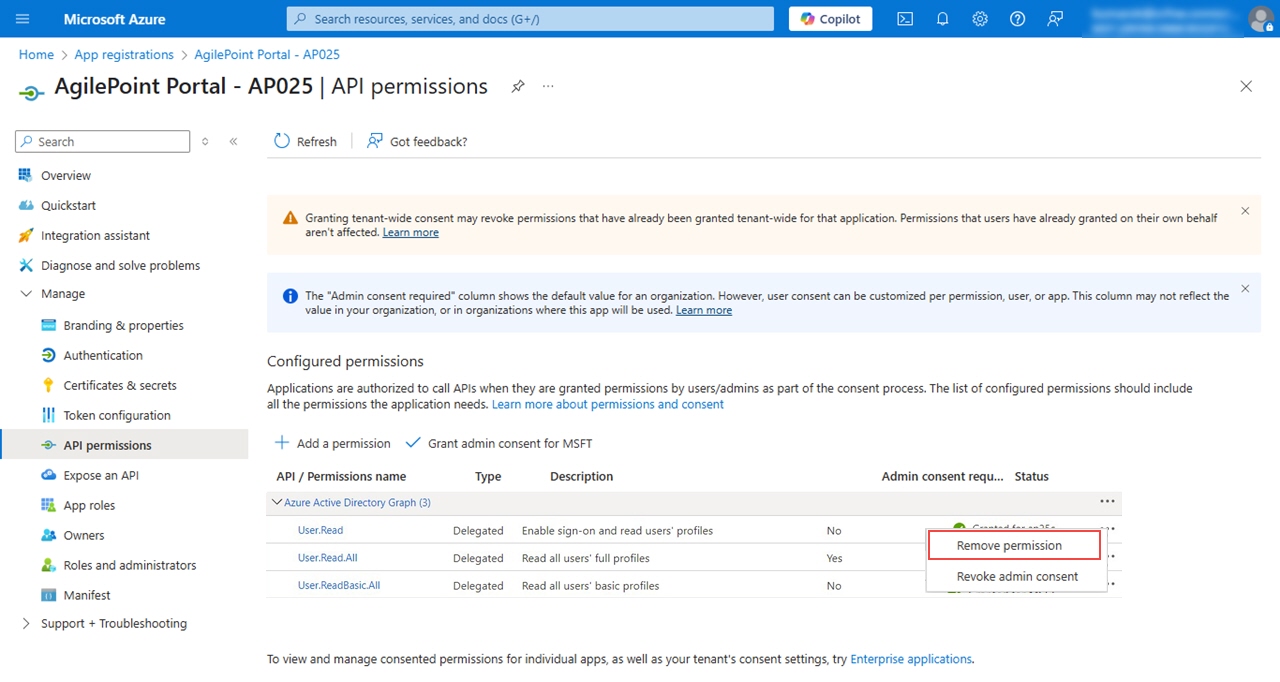Open the notifications bell
This screenshot has width=1280, height=682.
point(942,19)
